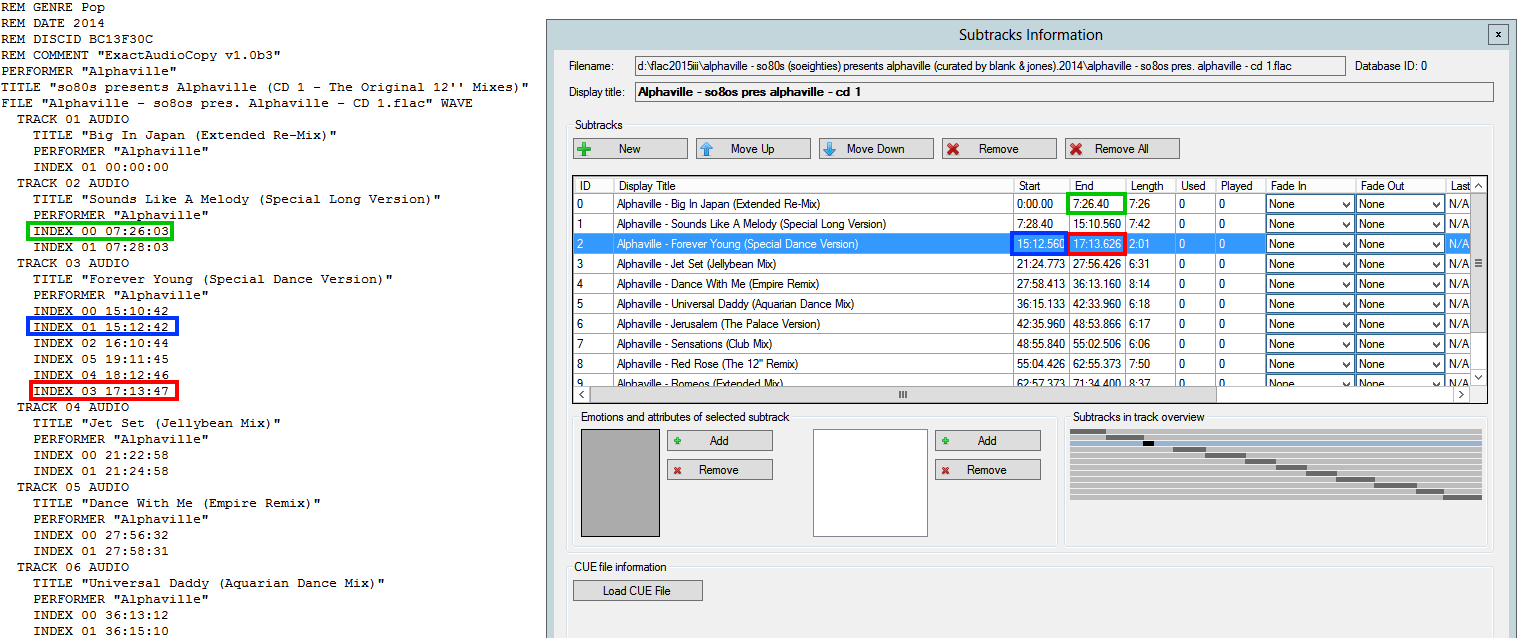The height and width of the screenshot is (638, 1535).
Task: Click Remove beside the white attributes list
Action: pos(988,470)
